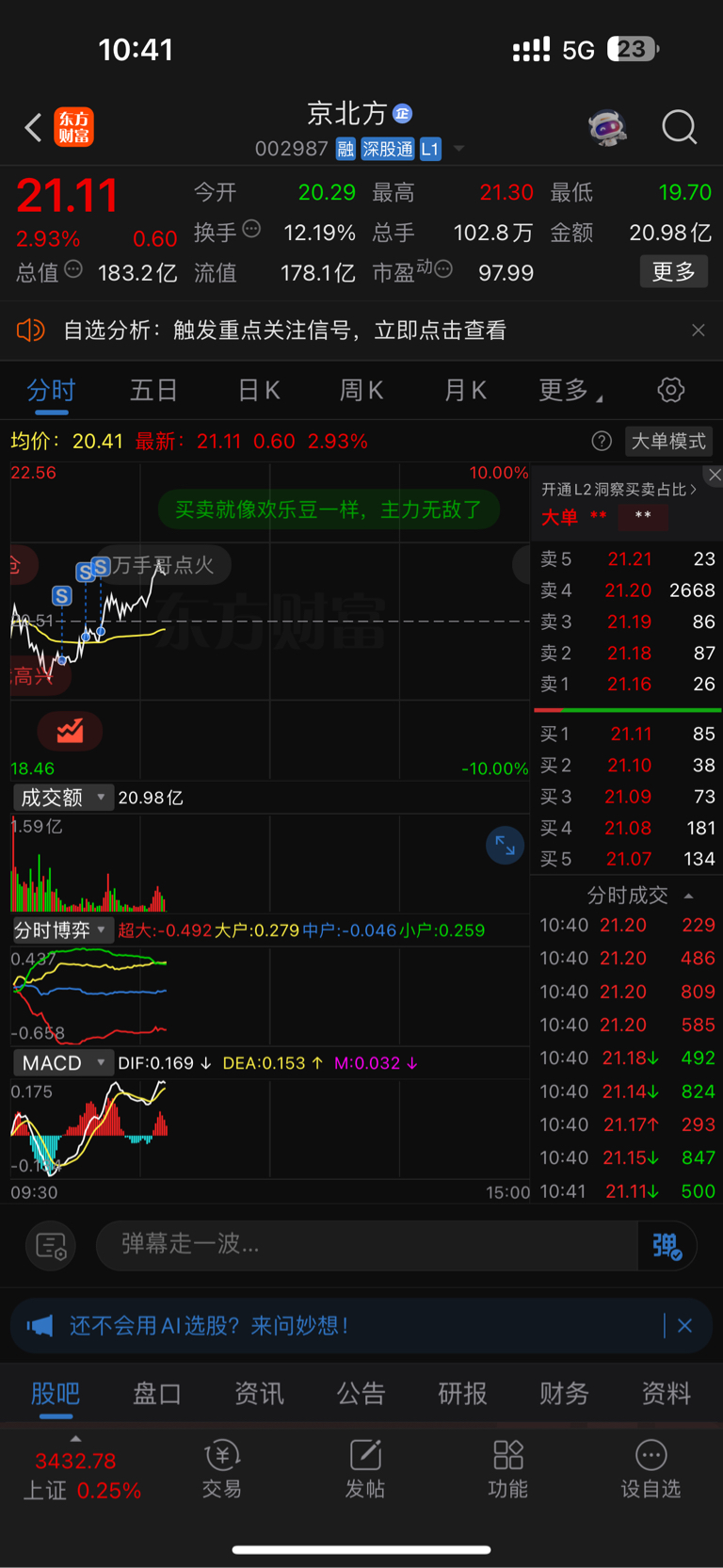
Task: Tap the 万手哥点火 label
Action: point(163,565)
